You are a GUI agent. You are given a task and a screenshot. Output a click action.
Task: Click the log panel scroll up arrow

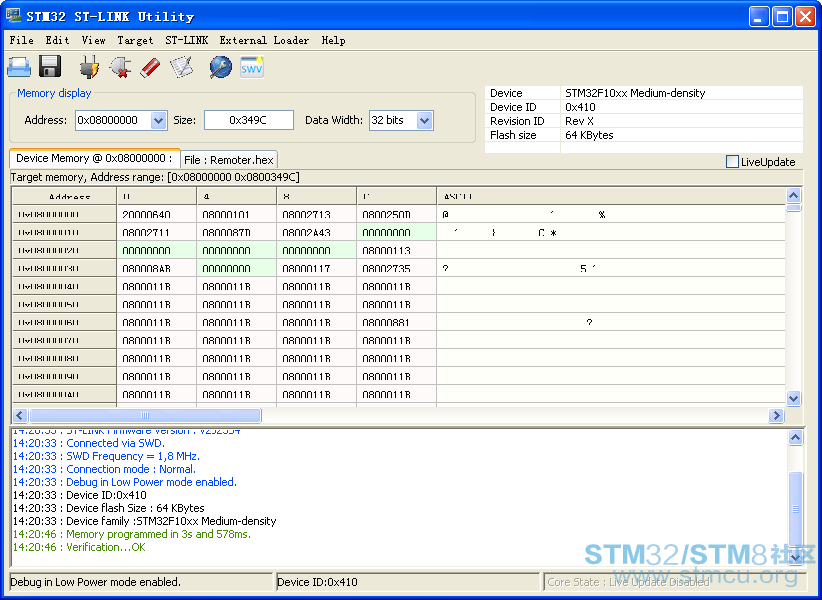point(795,438)
